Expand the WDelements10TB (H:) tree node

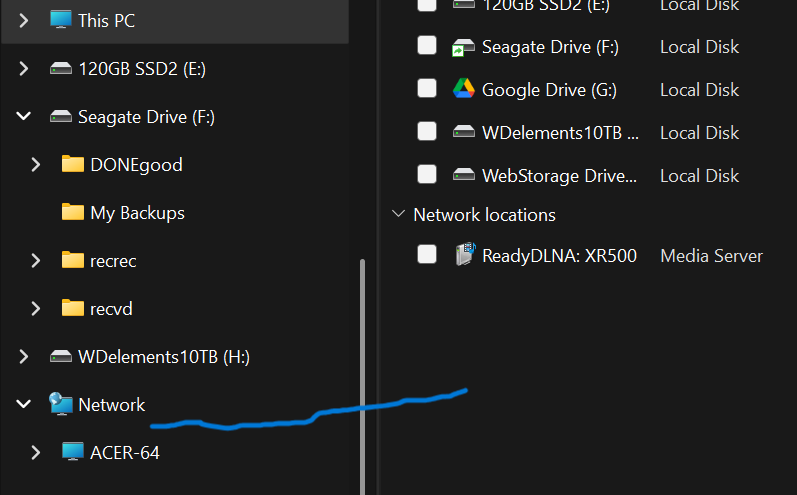23,357
